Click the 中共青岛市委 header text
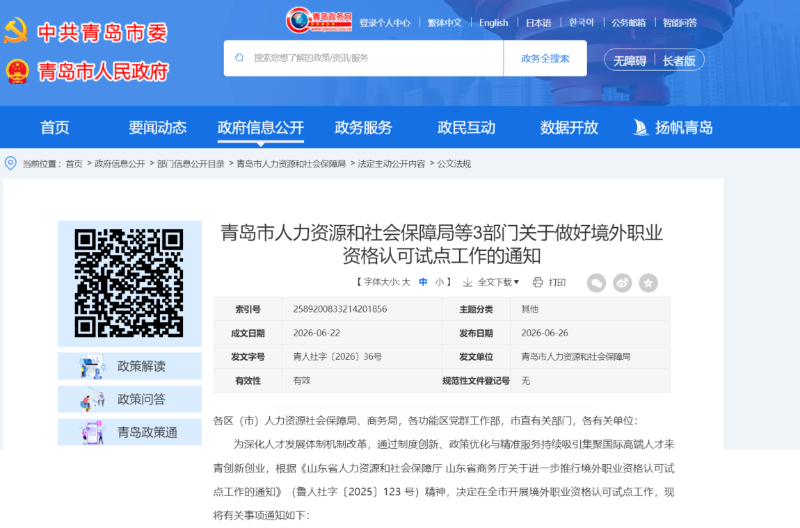The image size is (800, 528). point(103,33)
